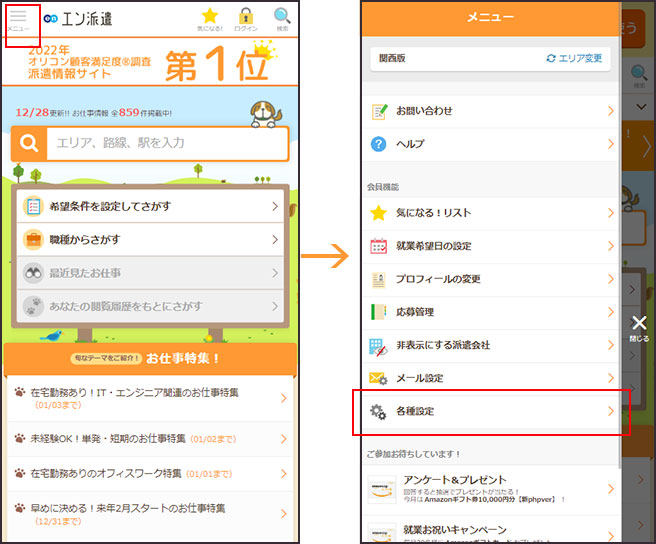
Task: Click the dimmed 検索 magnifier behind the menu
Action: click(639, 75)
